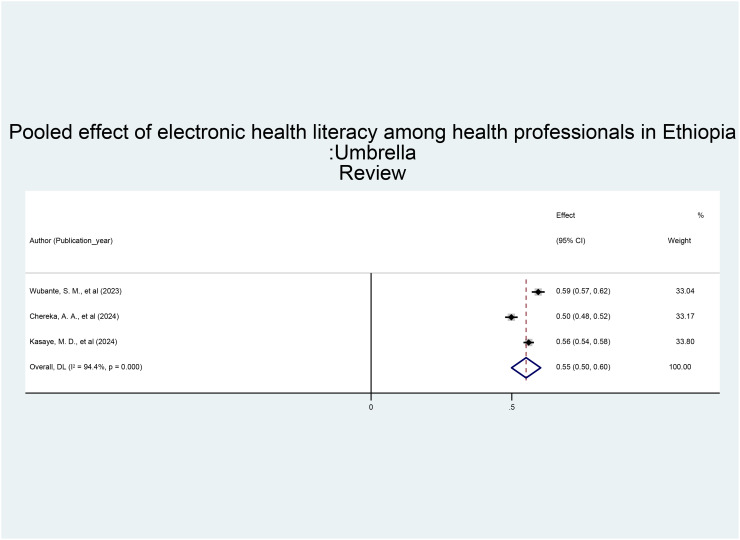
Task: Select the overall pooled effect diamond
Action: point(526,368)
